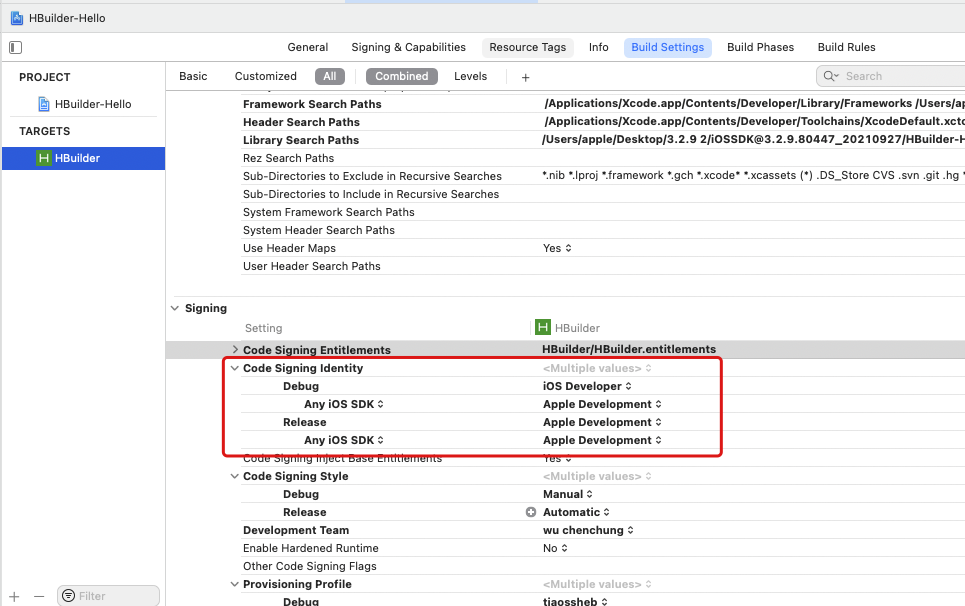Open the General tab
965x606 pixels.
coord(307,47)
